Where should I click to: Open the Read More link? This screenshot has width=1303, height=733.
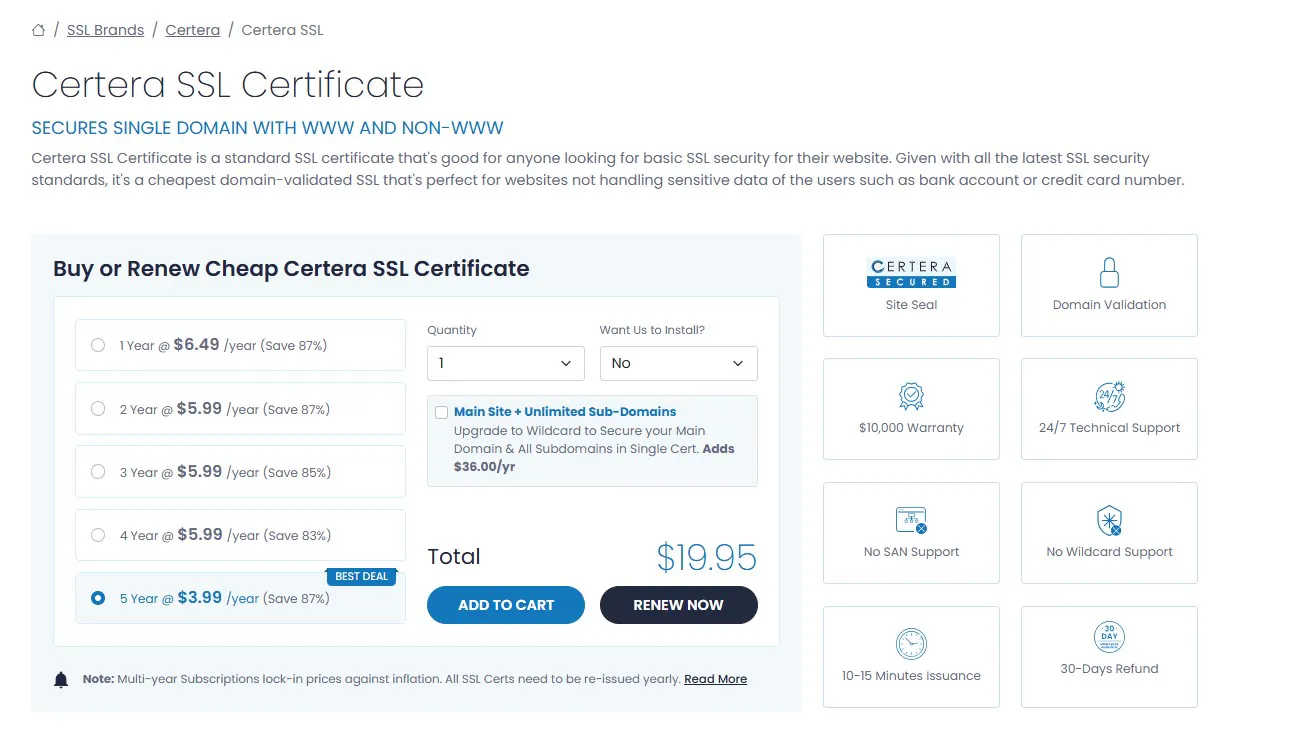click(715, 679)
